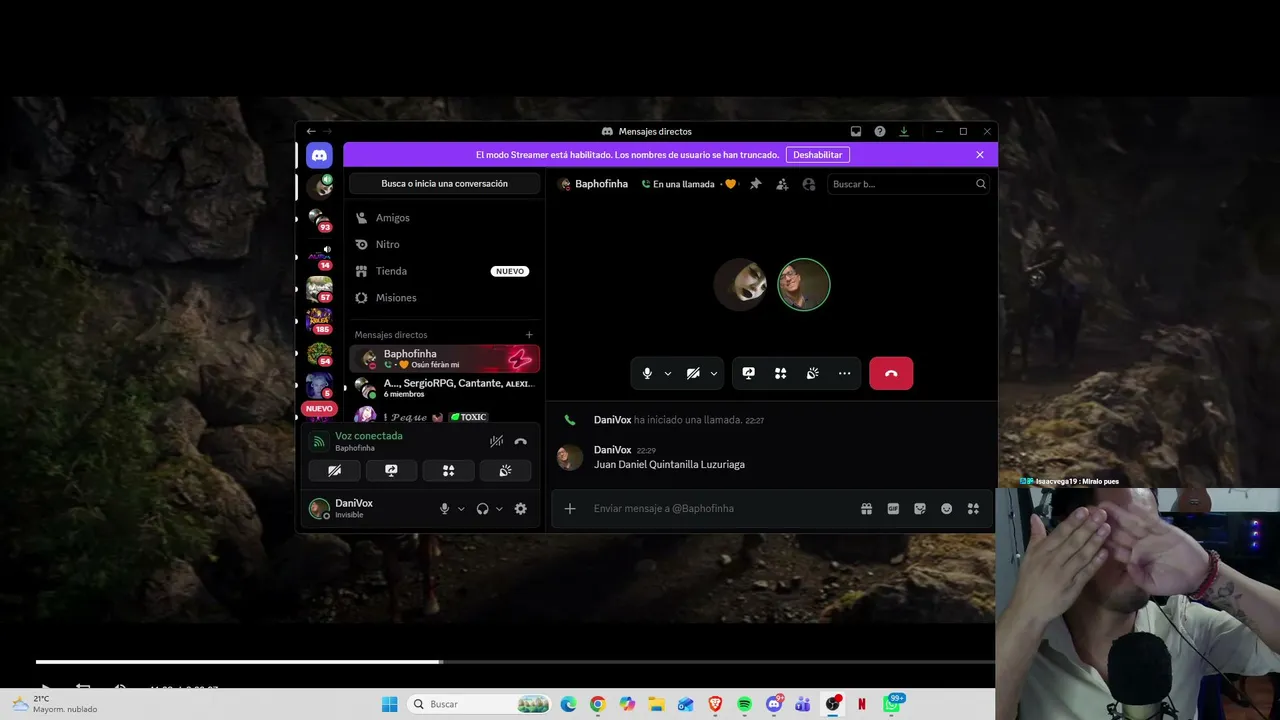Open the server with 54 notifications
The image size is (1280, 720).
pos(319,354)
